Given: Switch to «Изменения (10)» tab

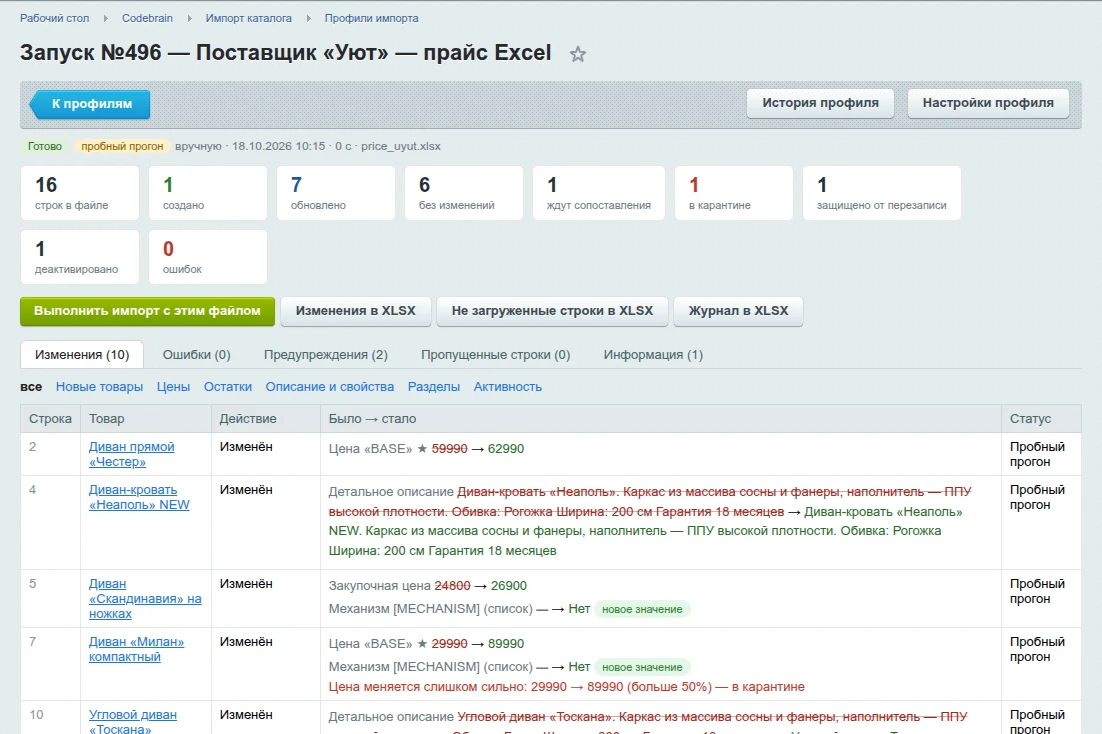Looking at the screenshot, I should click(82, 355).
